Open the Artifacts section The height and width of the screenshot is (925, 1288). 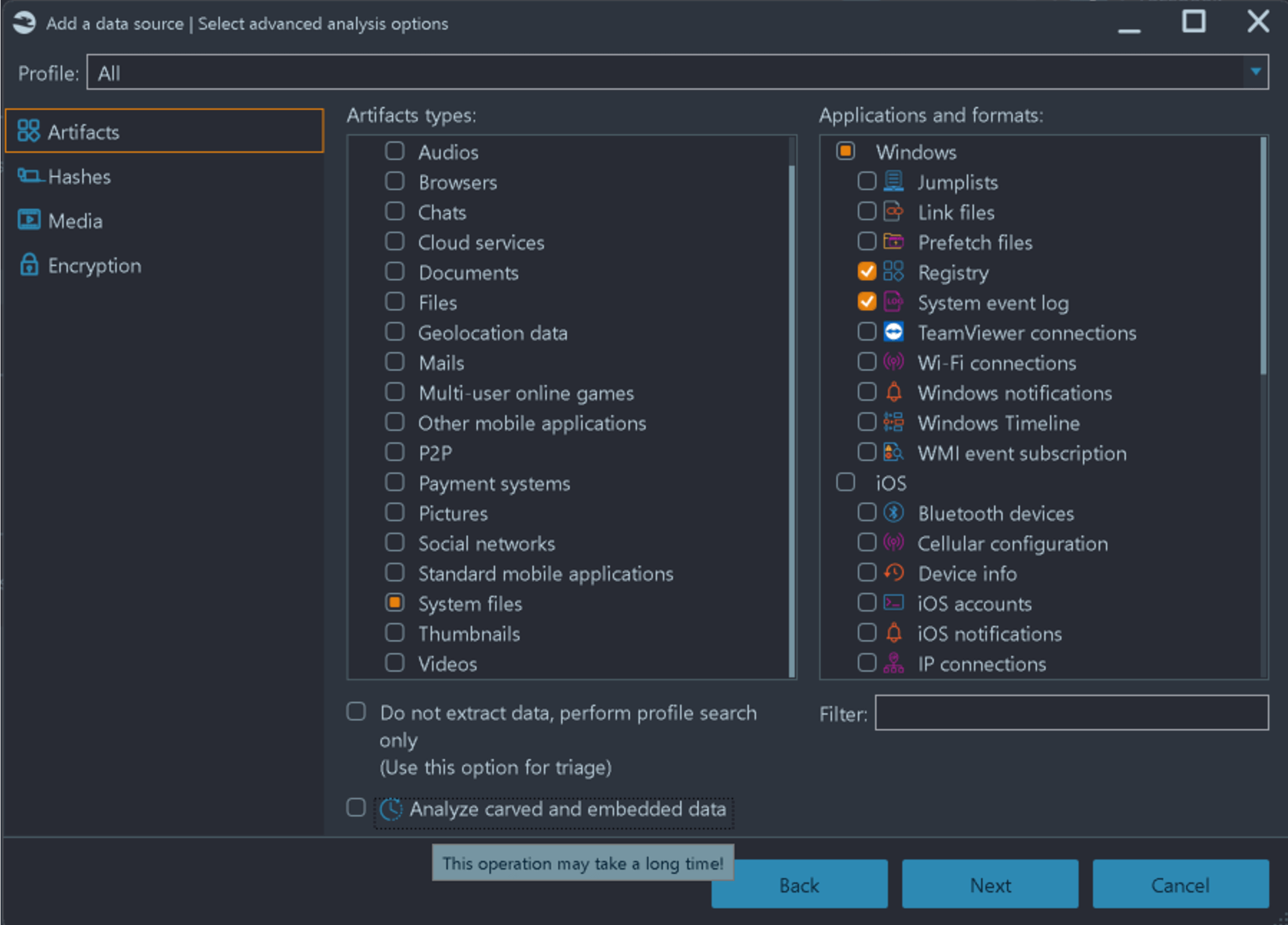(x=164, y=131)
